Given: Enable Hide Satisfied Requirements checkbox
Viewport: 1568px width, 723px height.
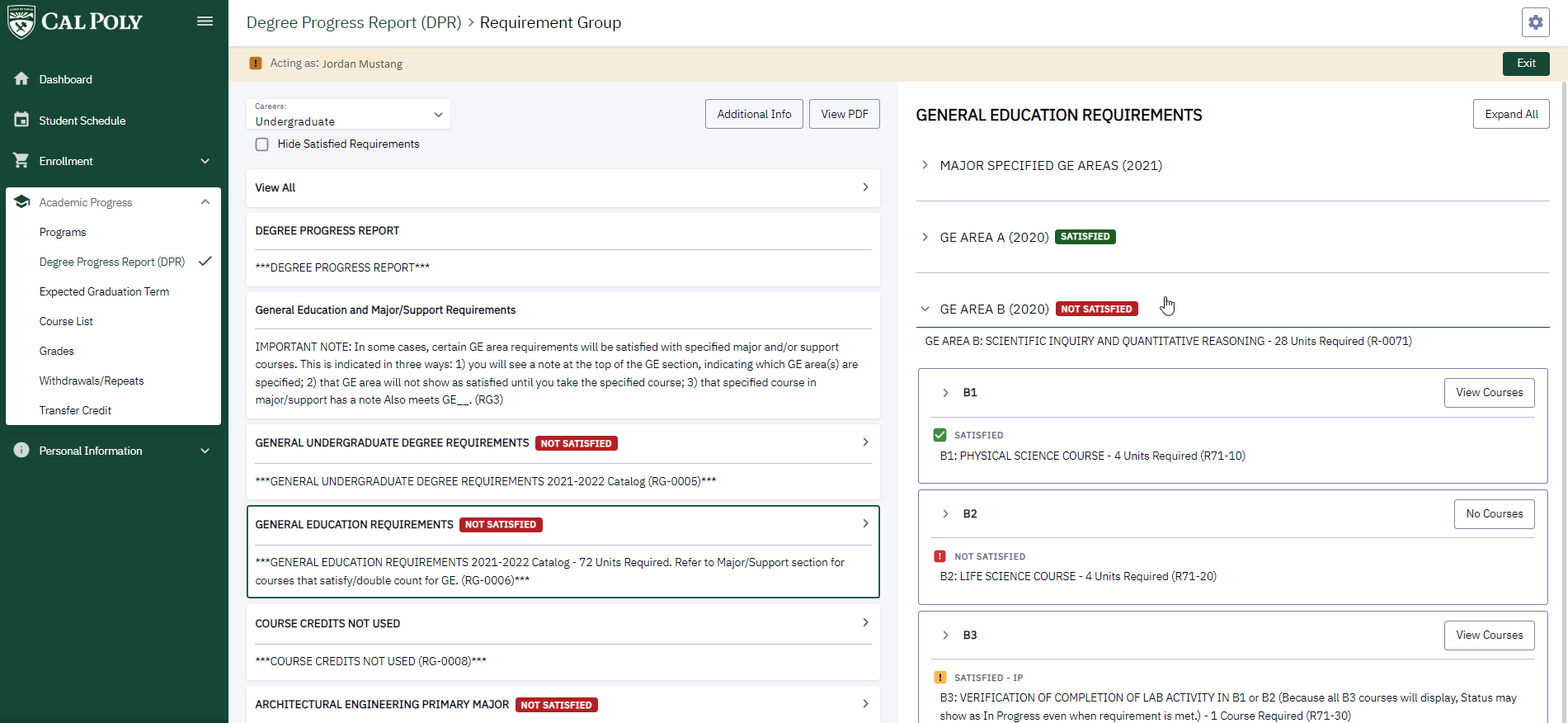Looking at the screenshot, I should click(x=262, y=144).
